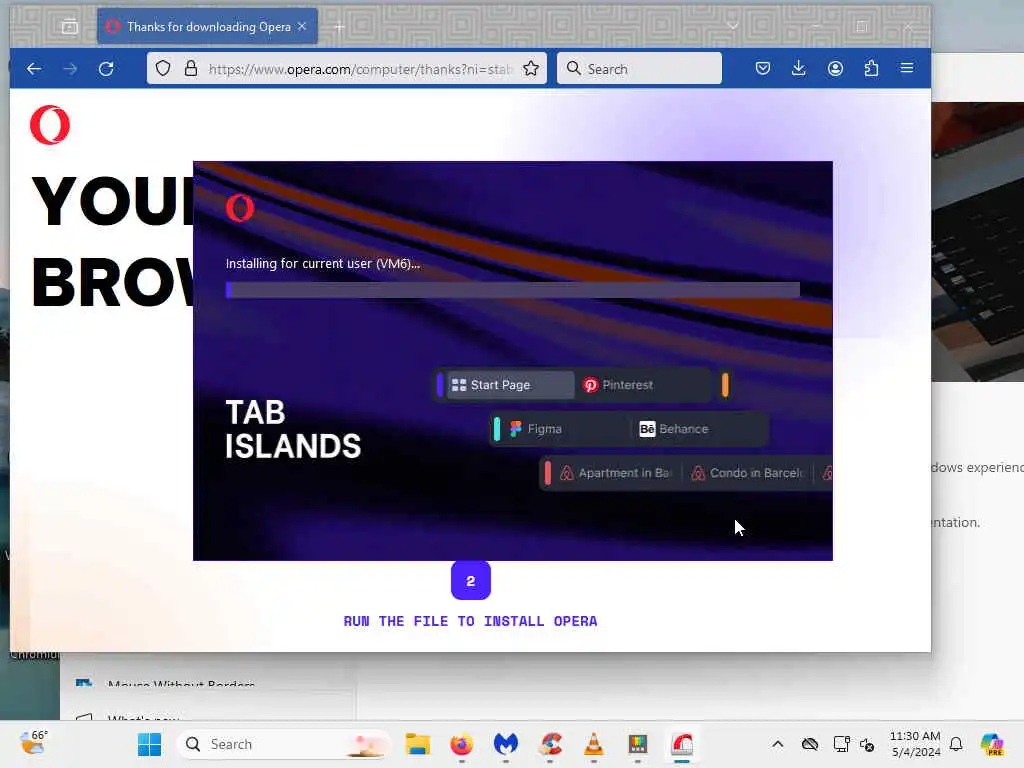Viewport: 1024px width, 768px height.
Task: Open File Explorer from the taskbar
Action: point(417,744)
